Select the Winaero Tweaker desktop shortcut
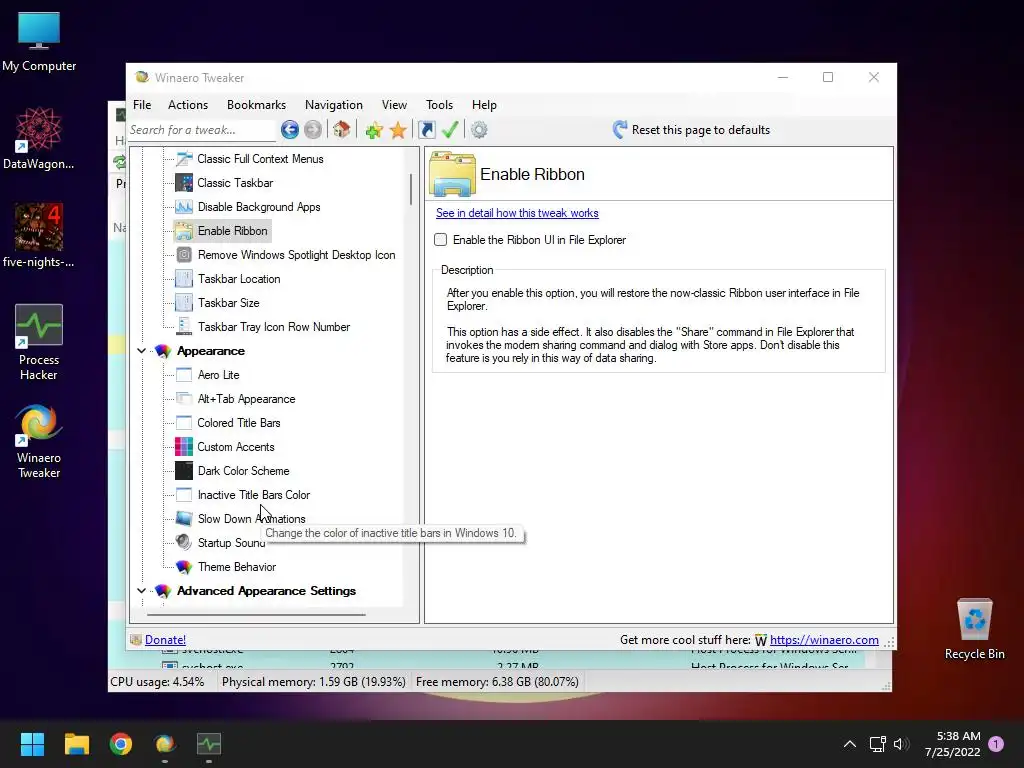1024x768 pixels. point(39,441)
